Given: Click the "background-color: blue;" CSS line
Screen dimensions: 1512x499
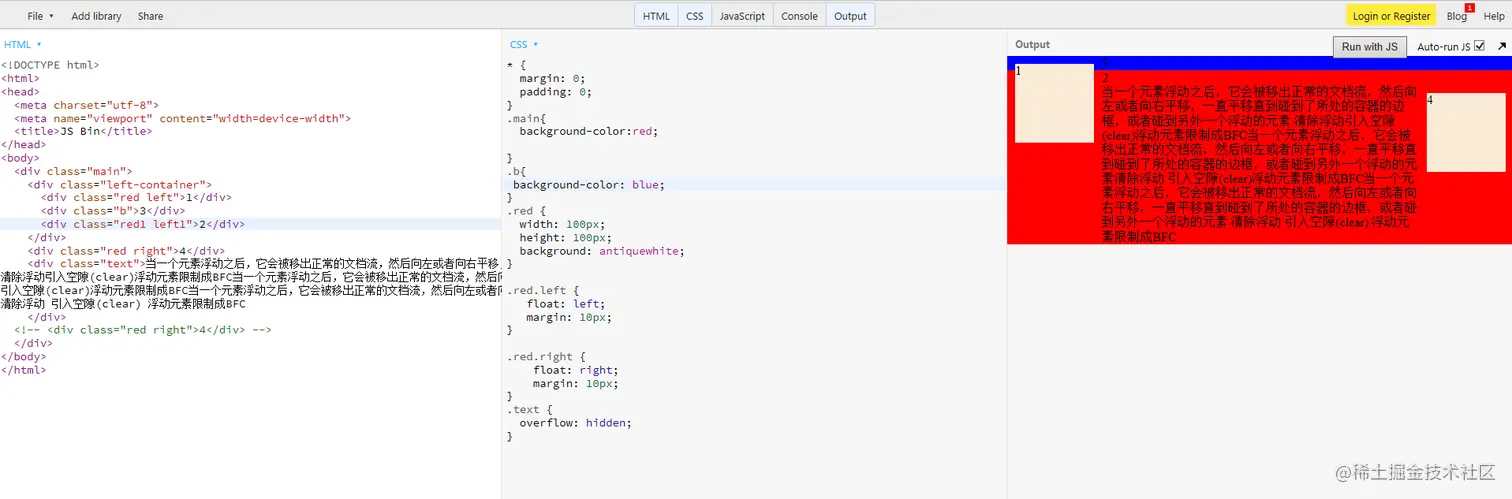Looking at the screenshot, I should 588,184.
